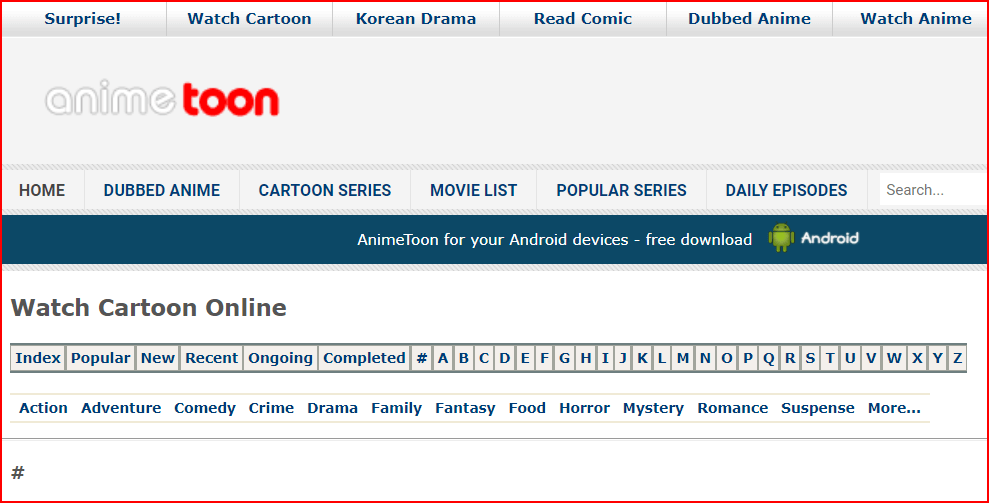The width and height of the screenshot is (989, 503).
Task: Open DUBBED ANIME in main navigation
Action: (162, 190)
